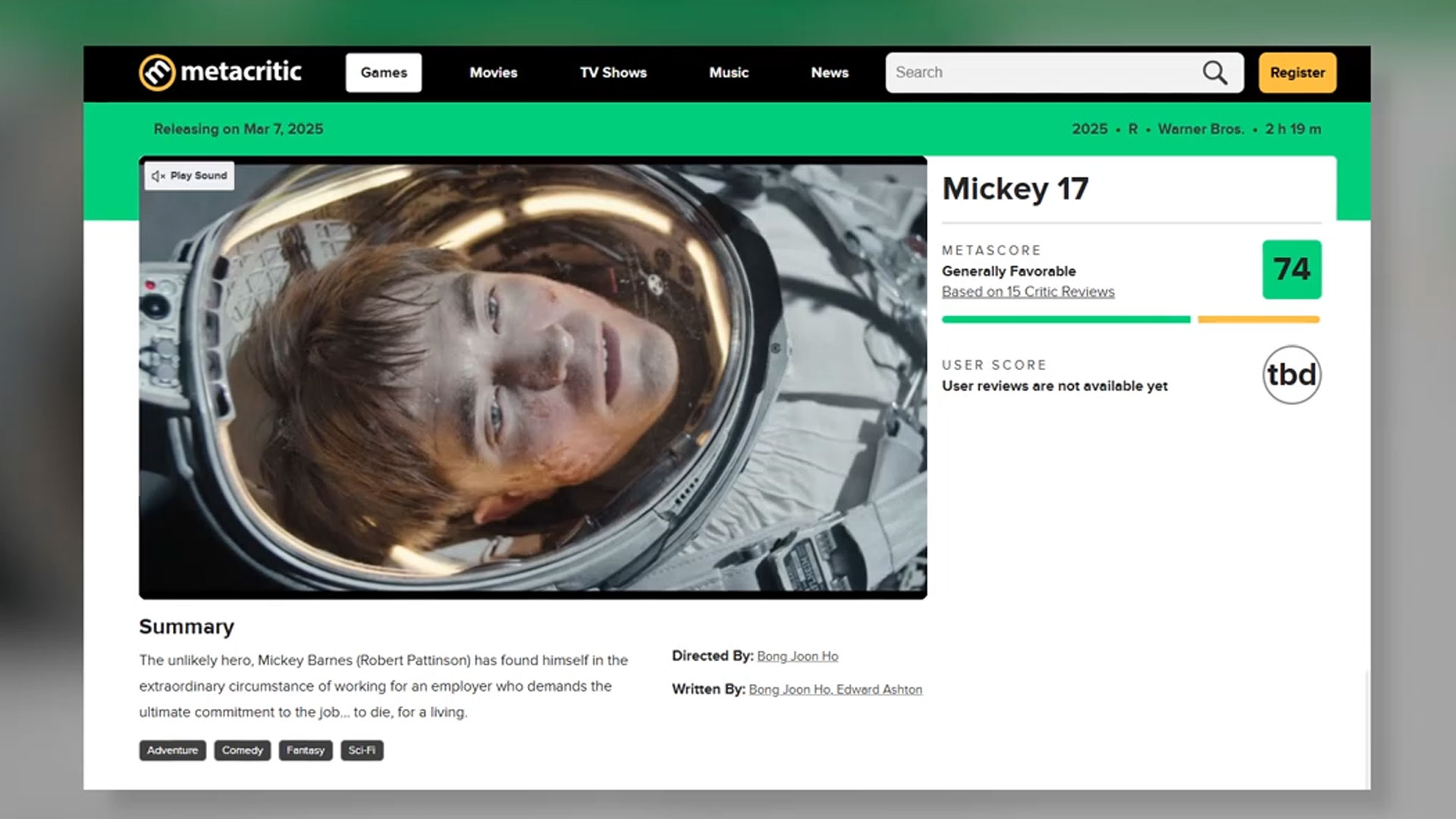Open director Bong Joon Ho link
The image size is (1456, 819).
point(798,656)
